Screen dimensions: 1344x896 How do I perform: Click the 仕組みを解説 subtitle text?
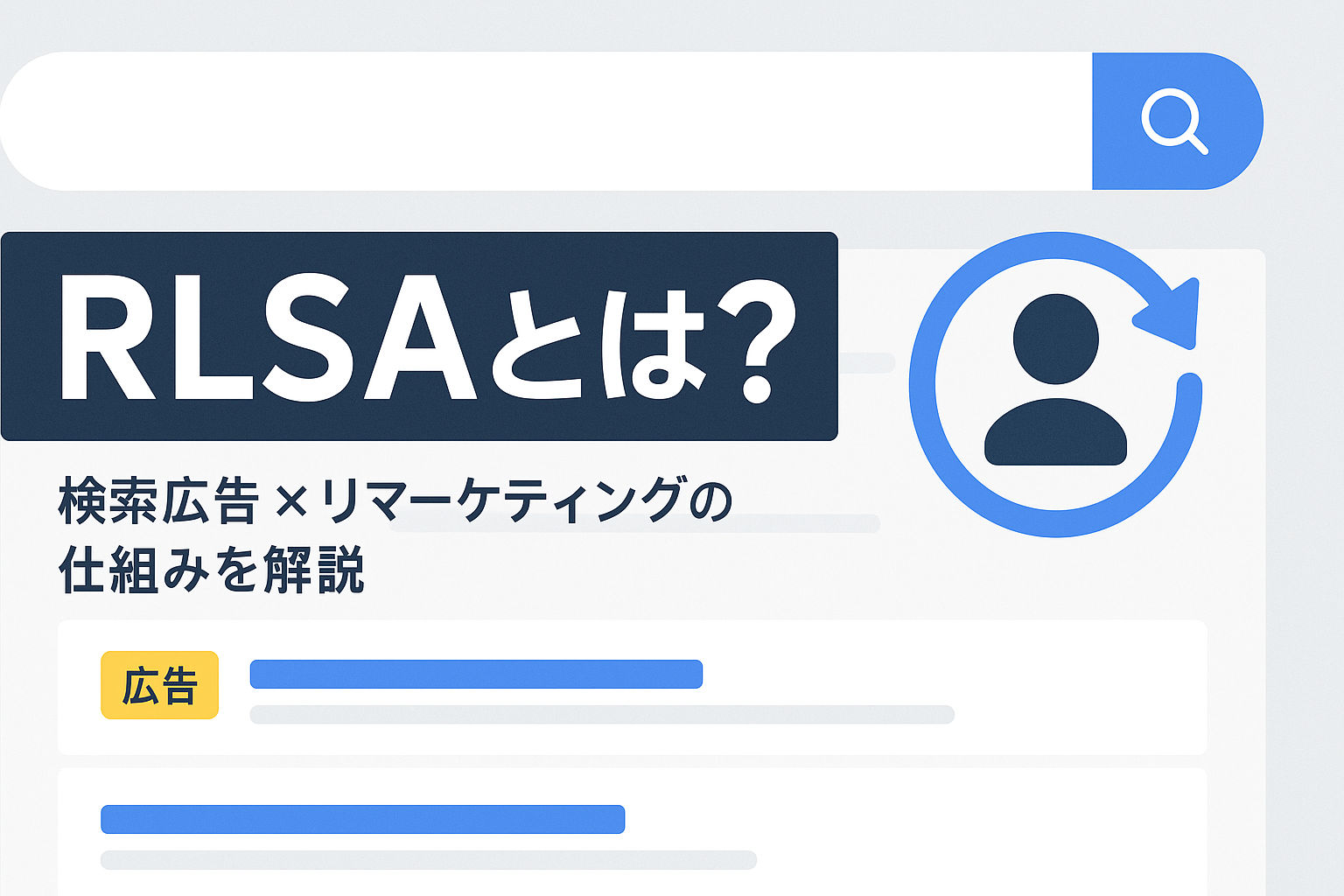[x=212, y=570]
